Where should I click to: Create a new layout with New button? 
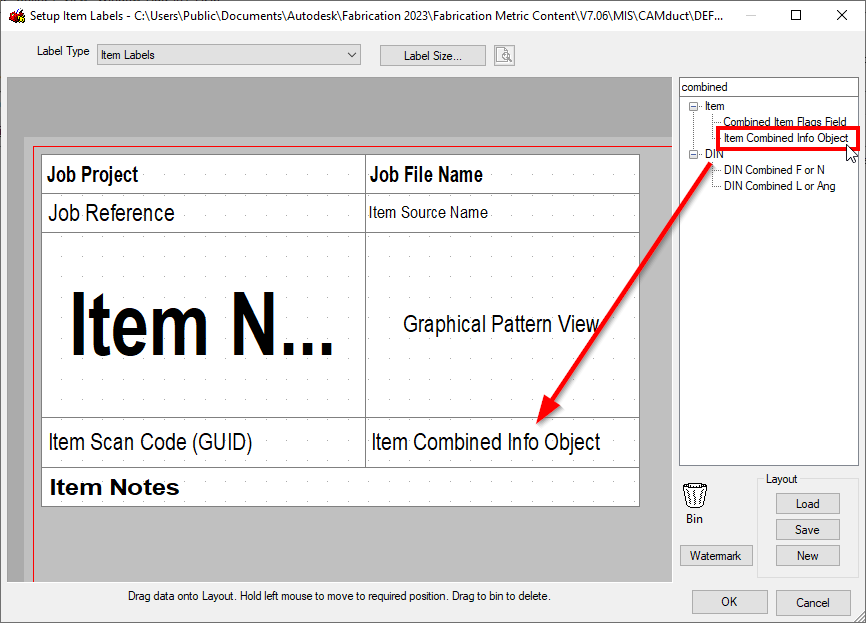[x=807, y=555]
